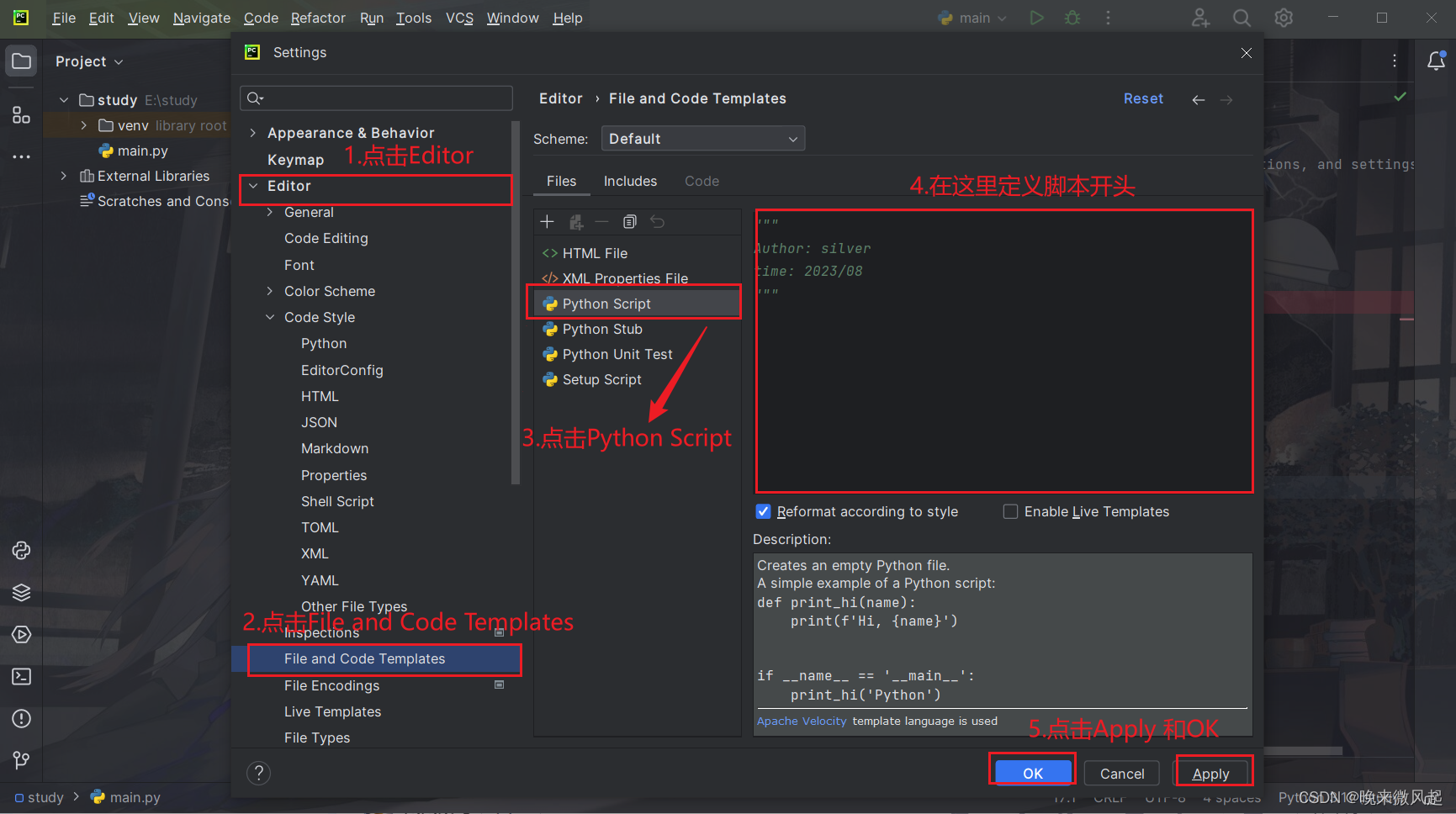Select Live Templates setting
The height and width of the screenshot is (814, 1456).
tap(332, 711)
